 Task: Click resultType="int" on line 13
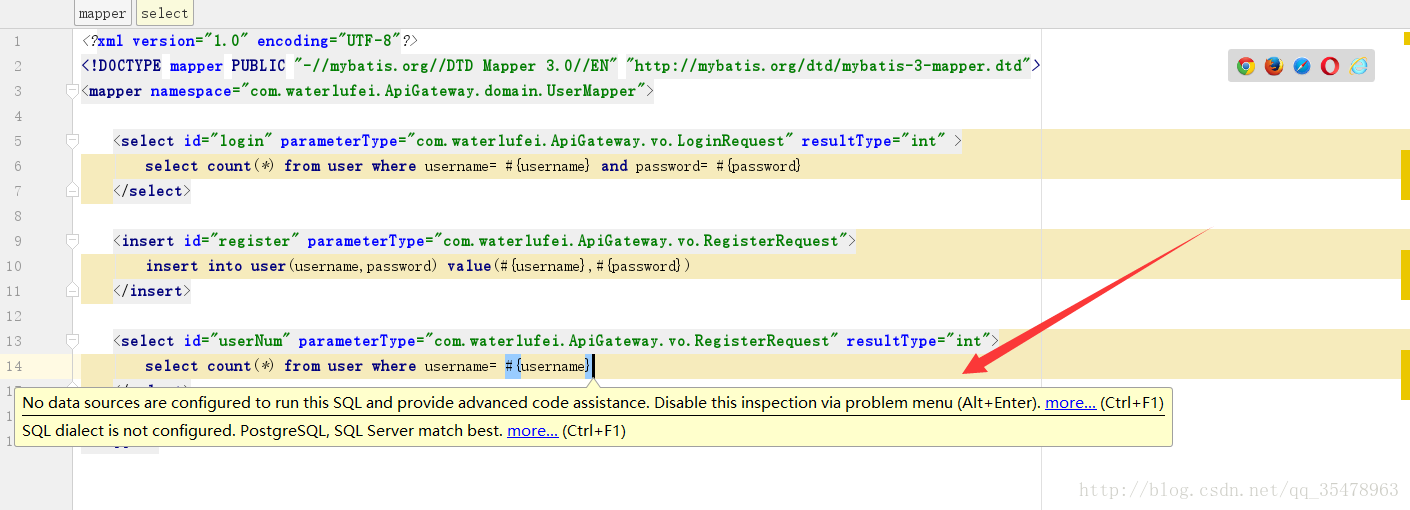918,341
